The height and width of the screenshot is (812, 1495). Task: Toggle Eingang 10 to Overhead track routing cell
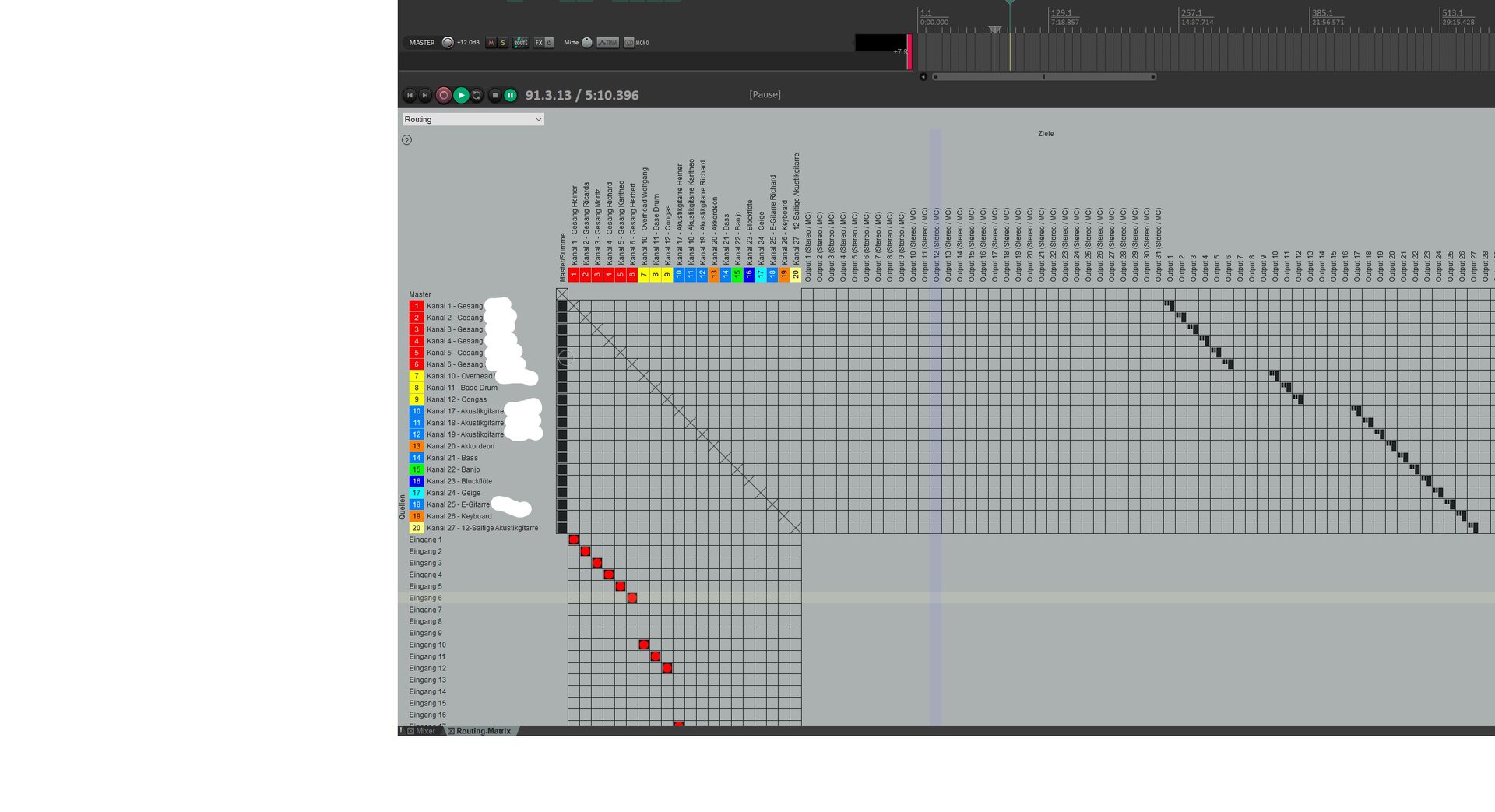click(x=644, y=645)
